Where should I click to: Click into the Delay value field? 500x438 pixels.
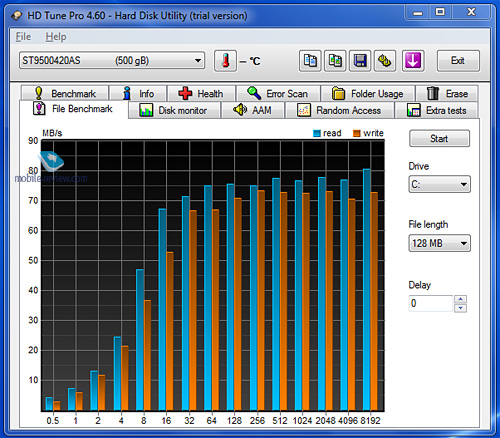[431, 303]
